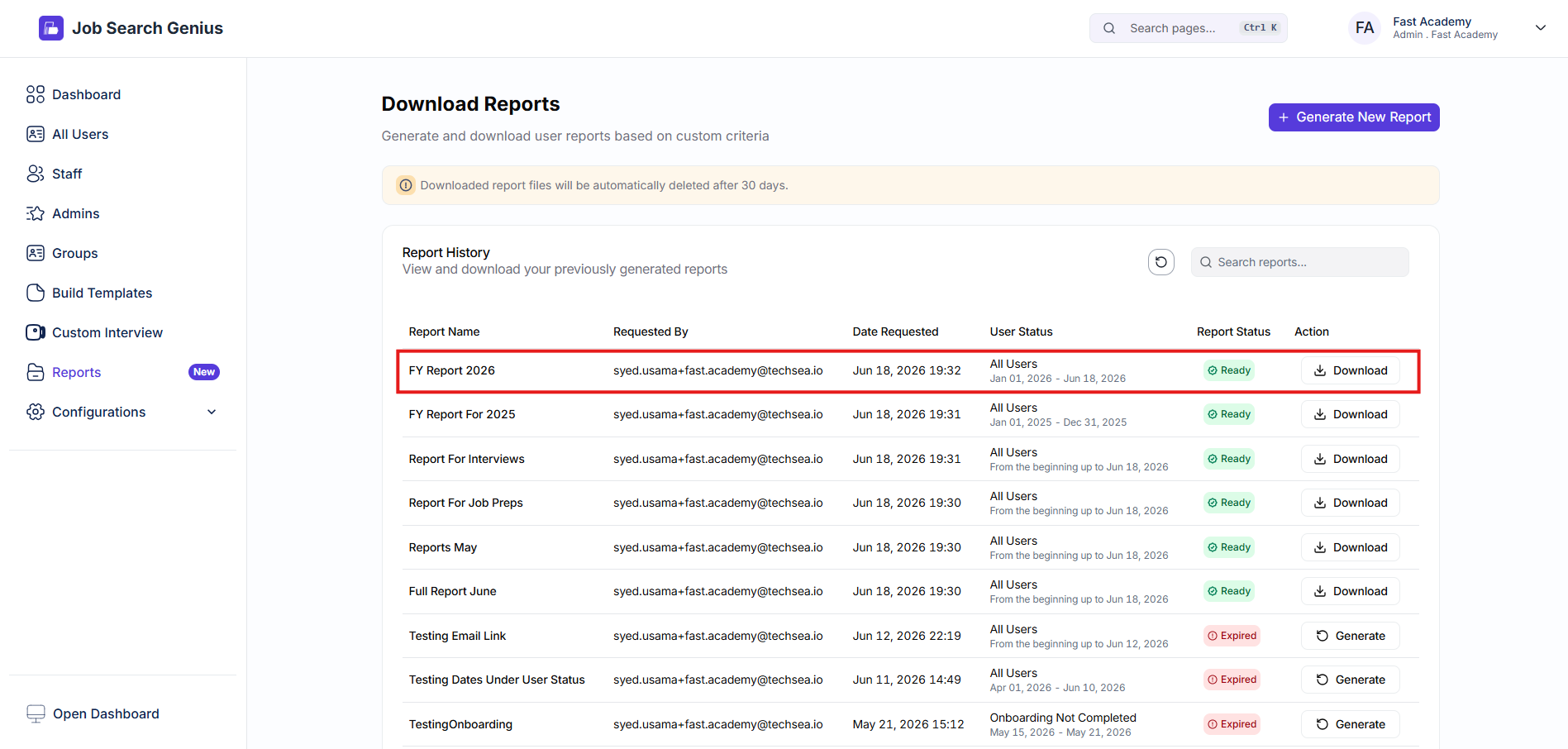1568x749 pixels.
Task: Click the Custom Interview camera icon
Action: click(36, 332)
